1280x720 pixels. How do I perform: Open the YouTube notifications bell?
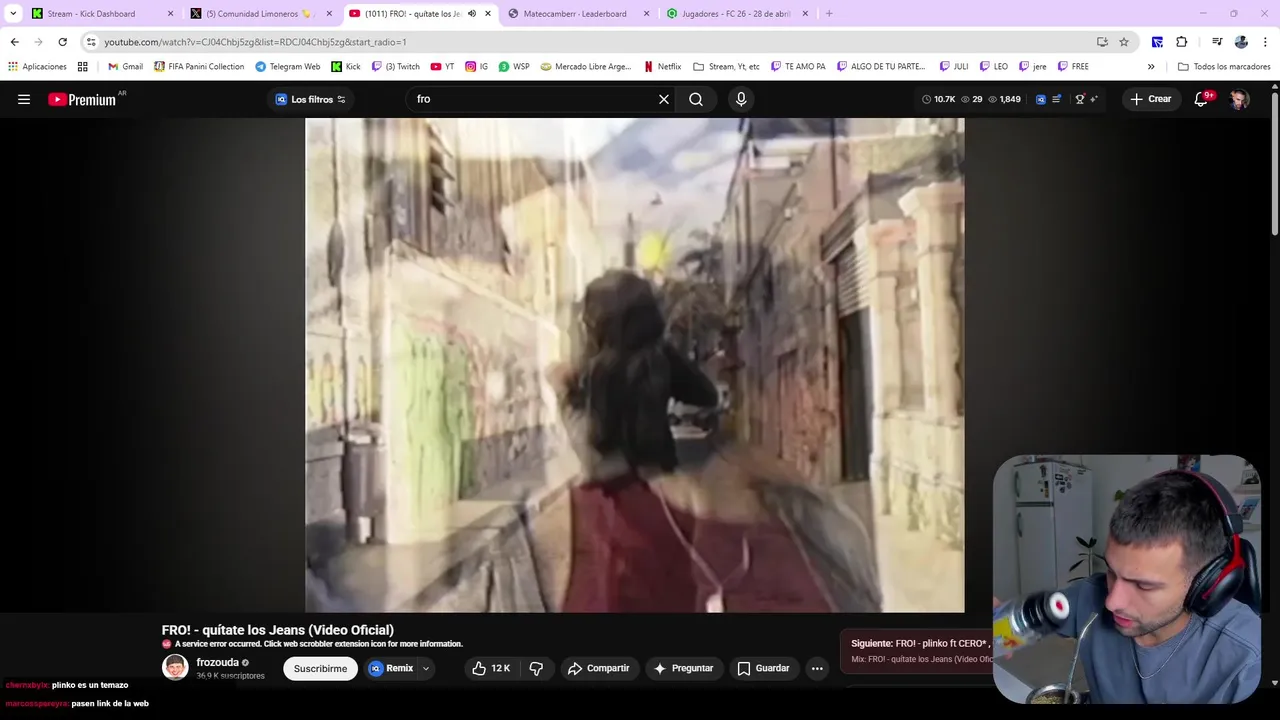coord(1202,99)
